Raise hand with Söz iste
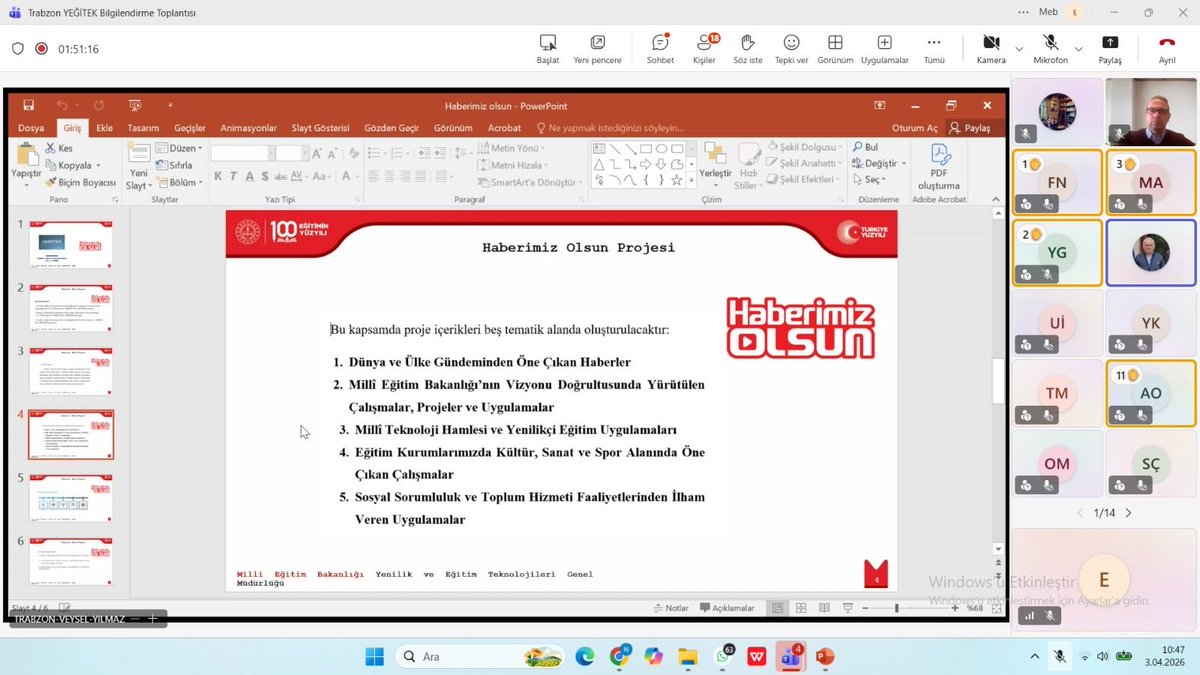Screen dimensions: 1200x675 (747, 48)
